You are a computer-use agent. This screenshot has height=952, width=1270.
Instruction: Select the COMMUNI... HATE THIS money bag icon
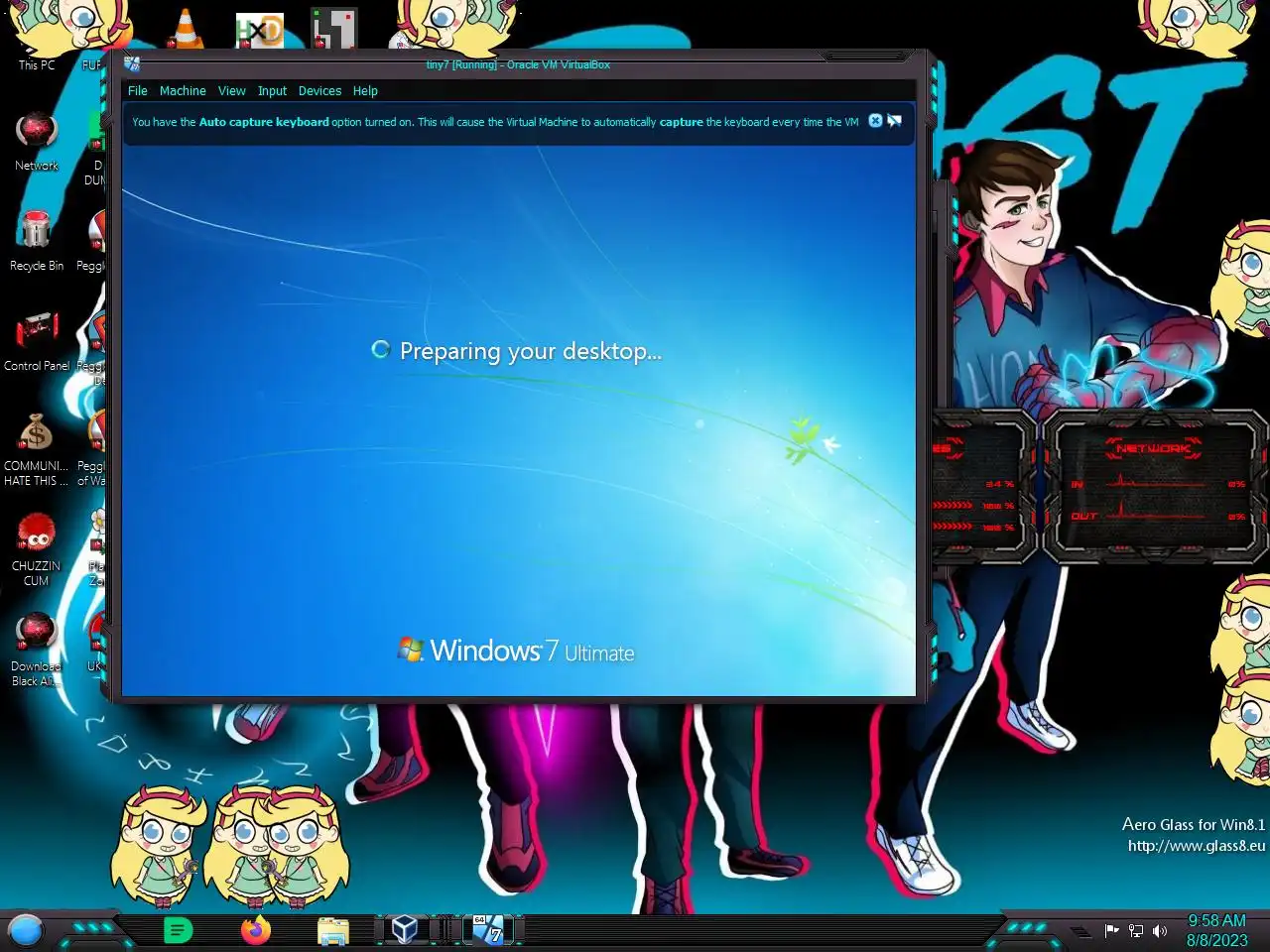(x=37, y=449)
